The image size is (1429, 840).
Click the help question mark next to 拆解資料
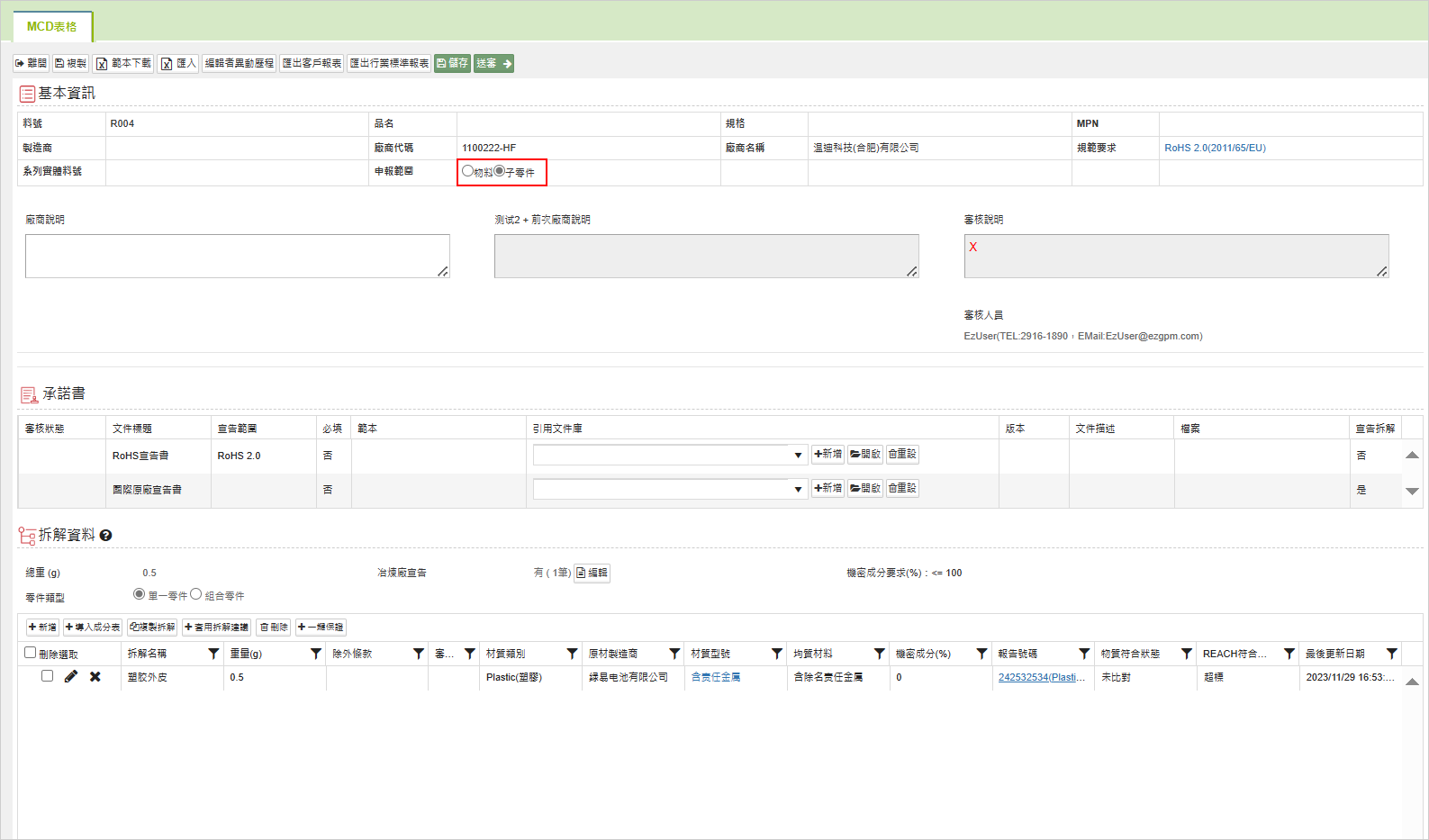105,536
